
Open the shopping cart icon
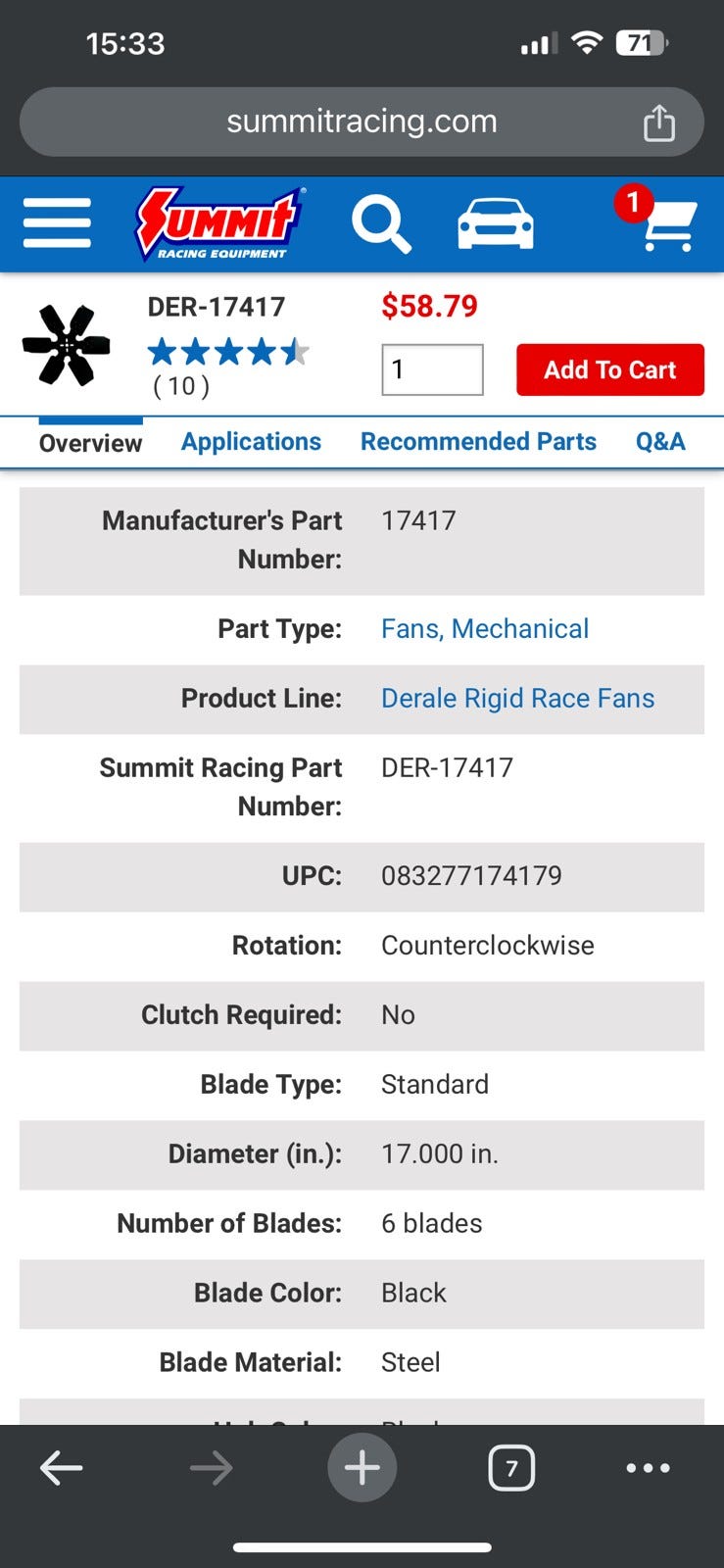coord(666,223)
